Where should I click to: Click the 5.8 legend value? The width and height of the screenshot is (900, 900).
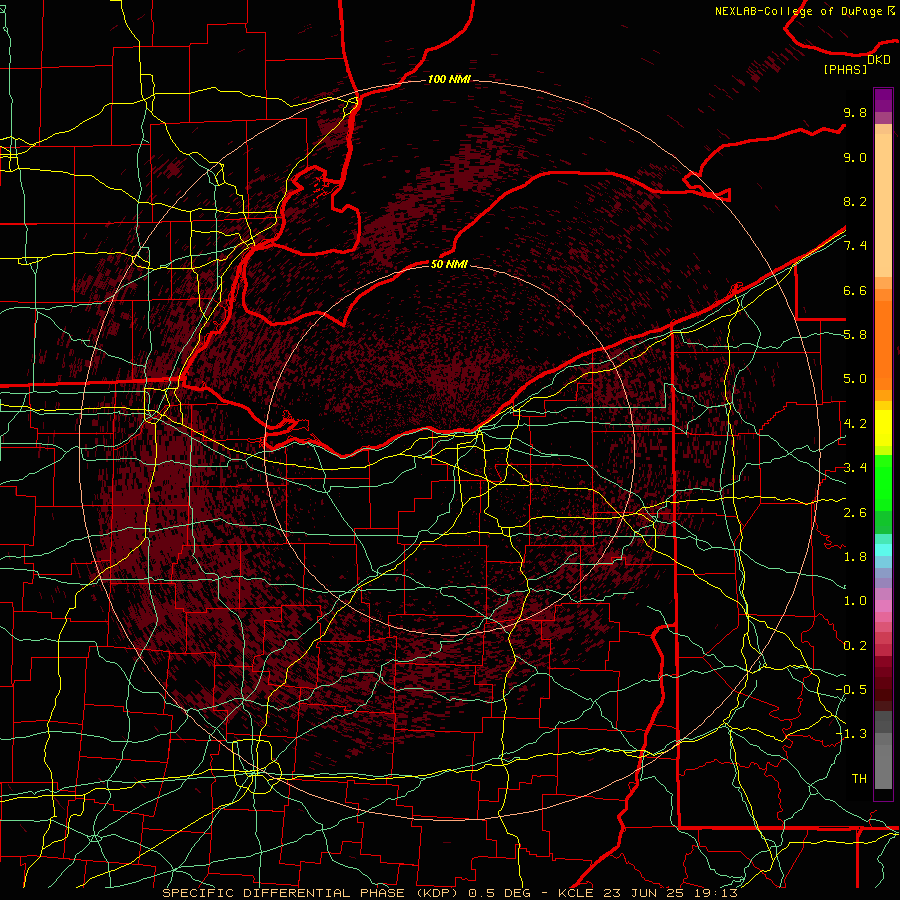click(855, 335)
